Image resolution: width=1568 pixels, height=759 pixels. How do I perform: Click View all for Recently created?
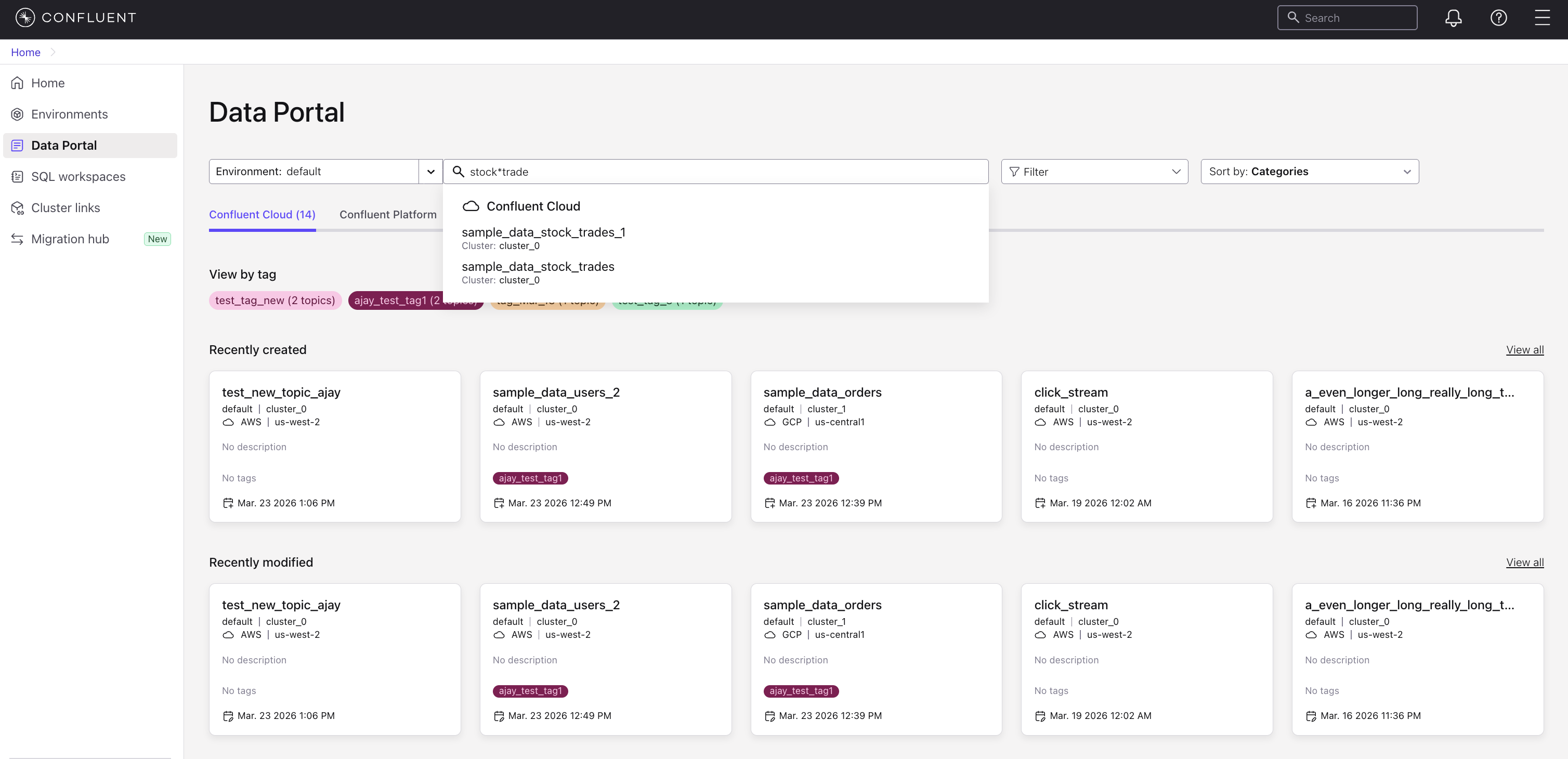point(1524,350)
